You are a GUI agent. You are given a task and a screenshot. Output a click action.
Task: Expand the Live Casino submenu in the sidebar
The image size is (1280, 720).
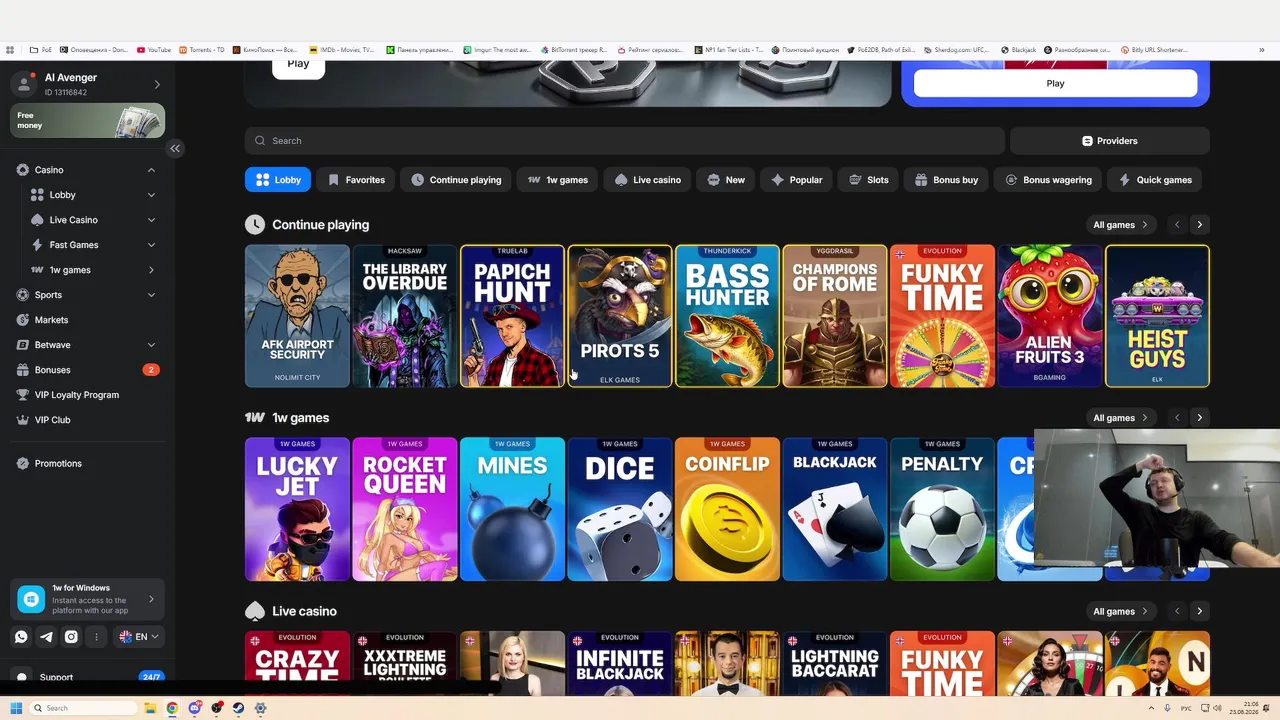(151, 220)
